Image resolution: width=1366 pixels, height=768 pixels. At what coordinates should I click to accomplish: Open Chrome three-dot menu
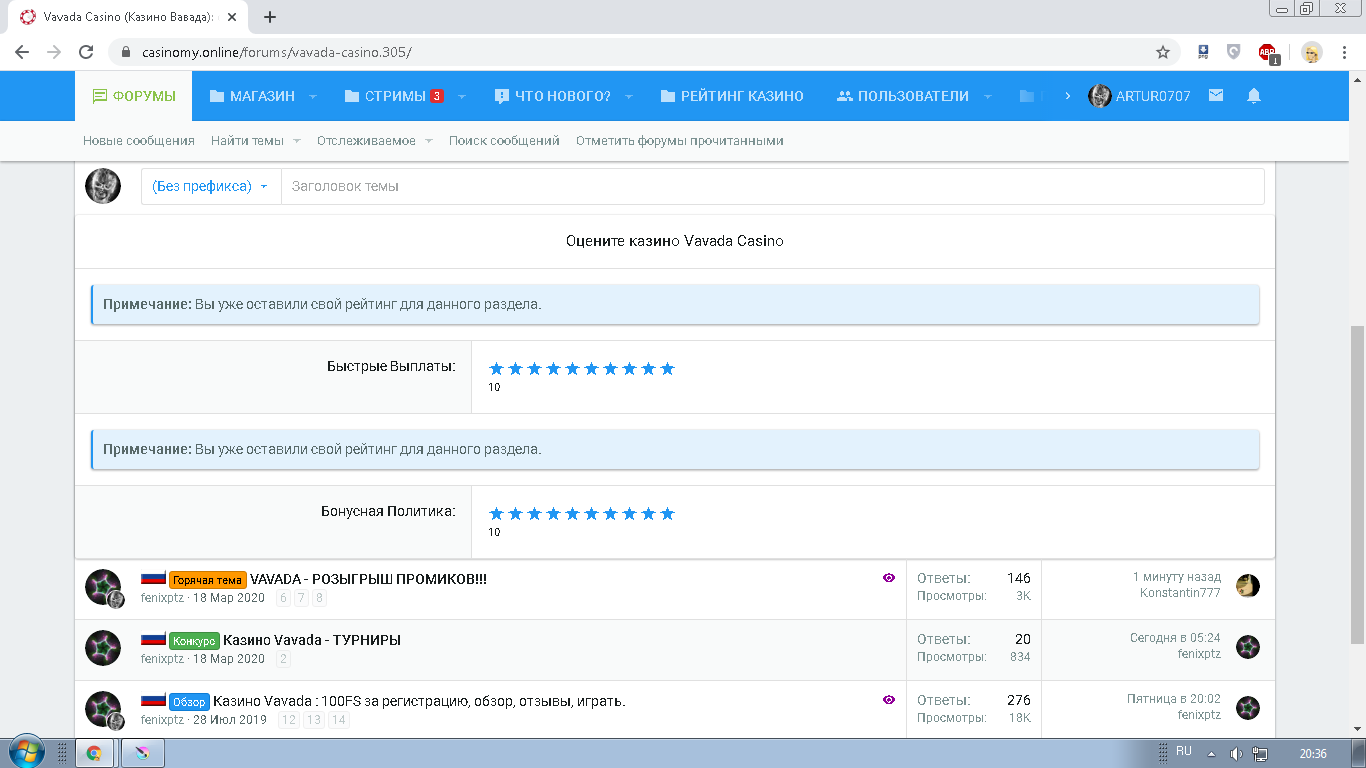(x=1345, y=52)
